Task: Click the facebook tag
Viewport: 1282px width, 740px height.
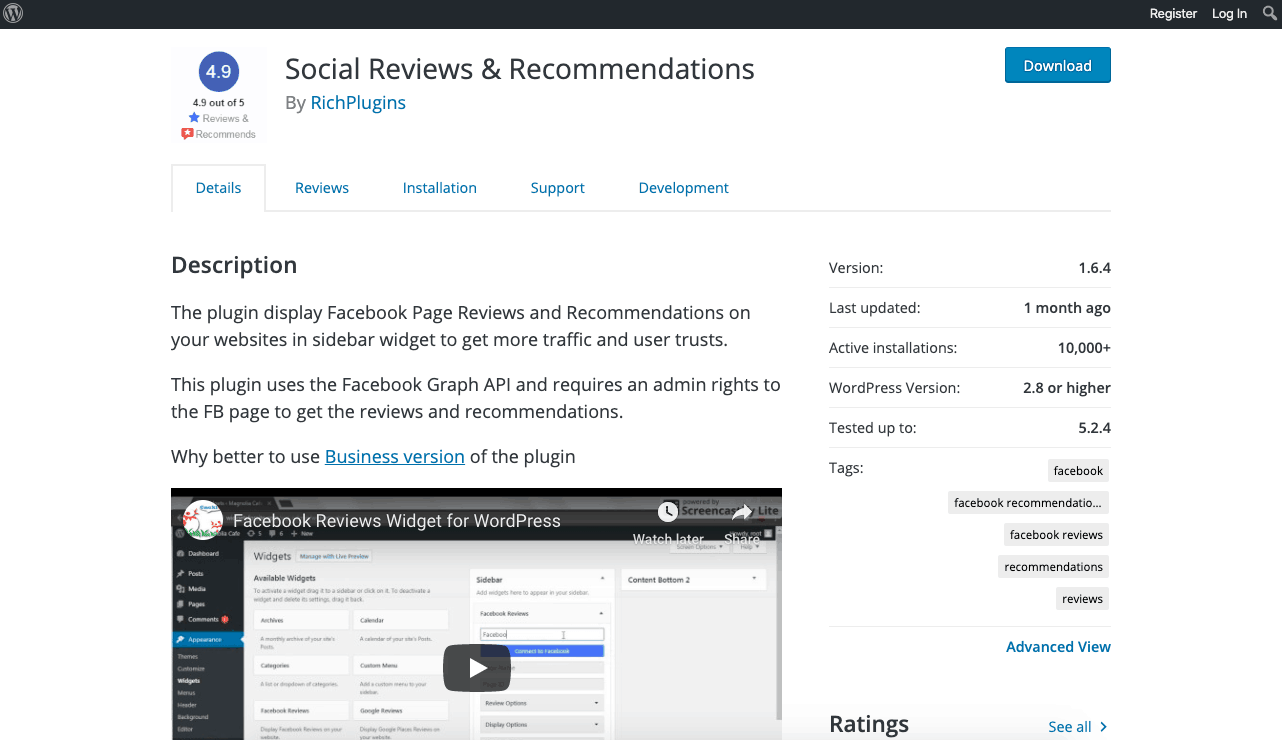Action: (1078, 470)
